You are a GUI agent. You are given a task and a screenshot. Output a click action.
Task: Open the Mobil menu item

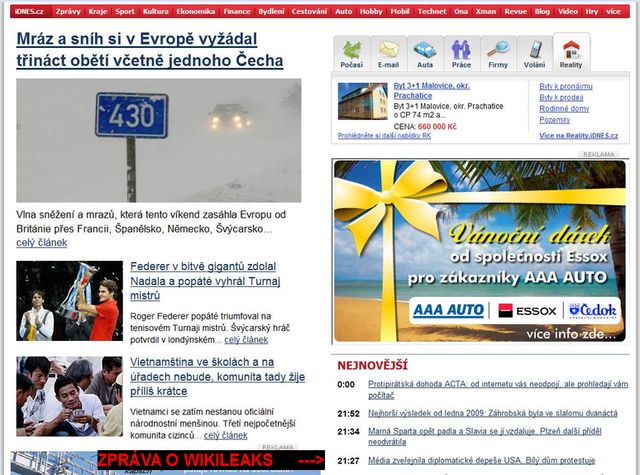(400, 11)
